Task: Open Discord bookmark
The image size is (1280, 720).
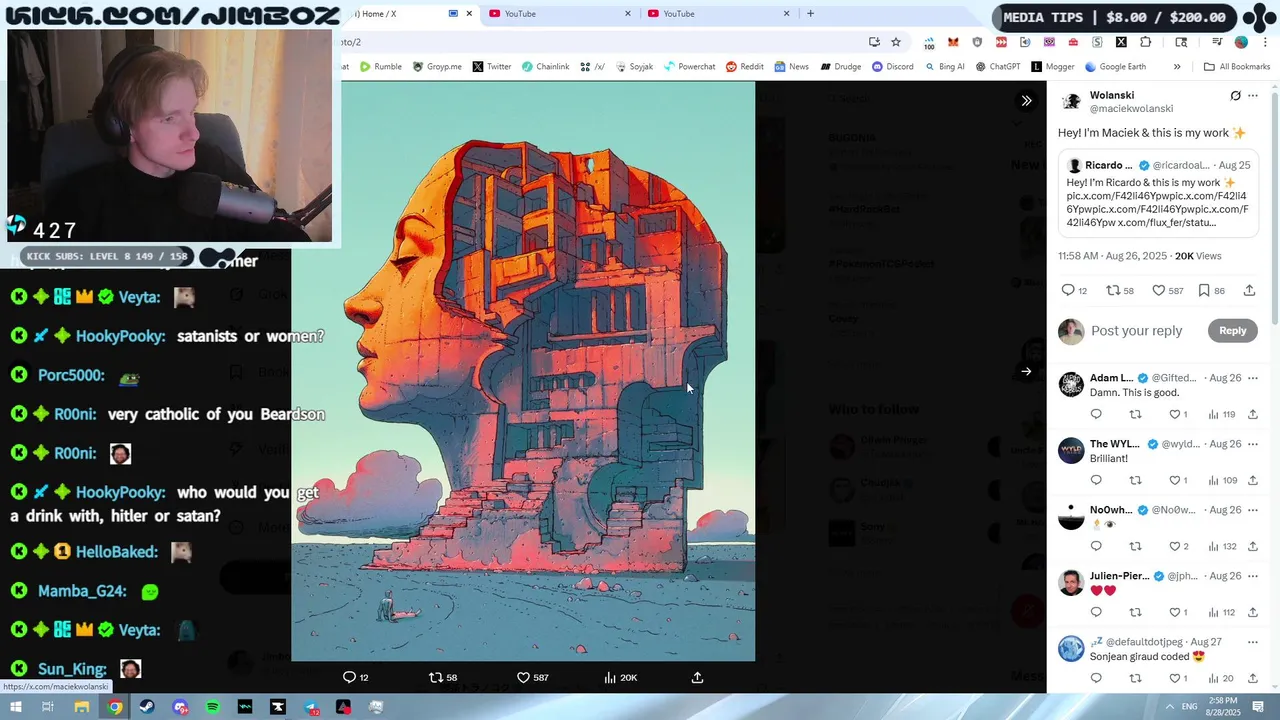Action: click(892, 67)
